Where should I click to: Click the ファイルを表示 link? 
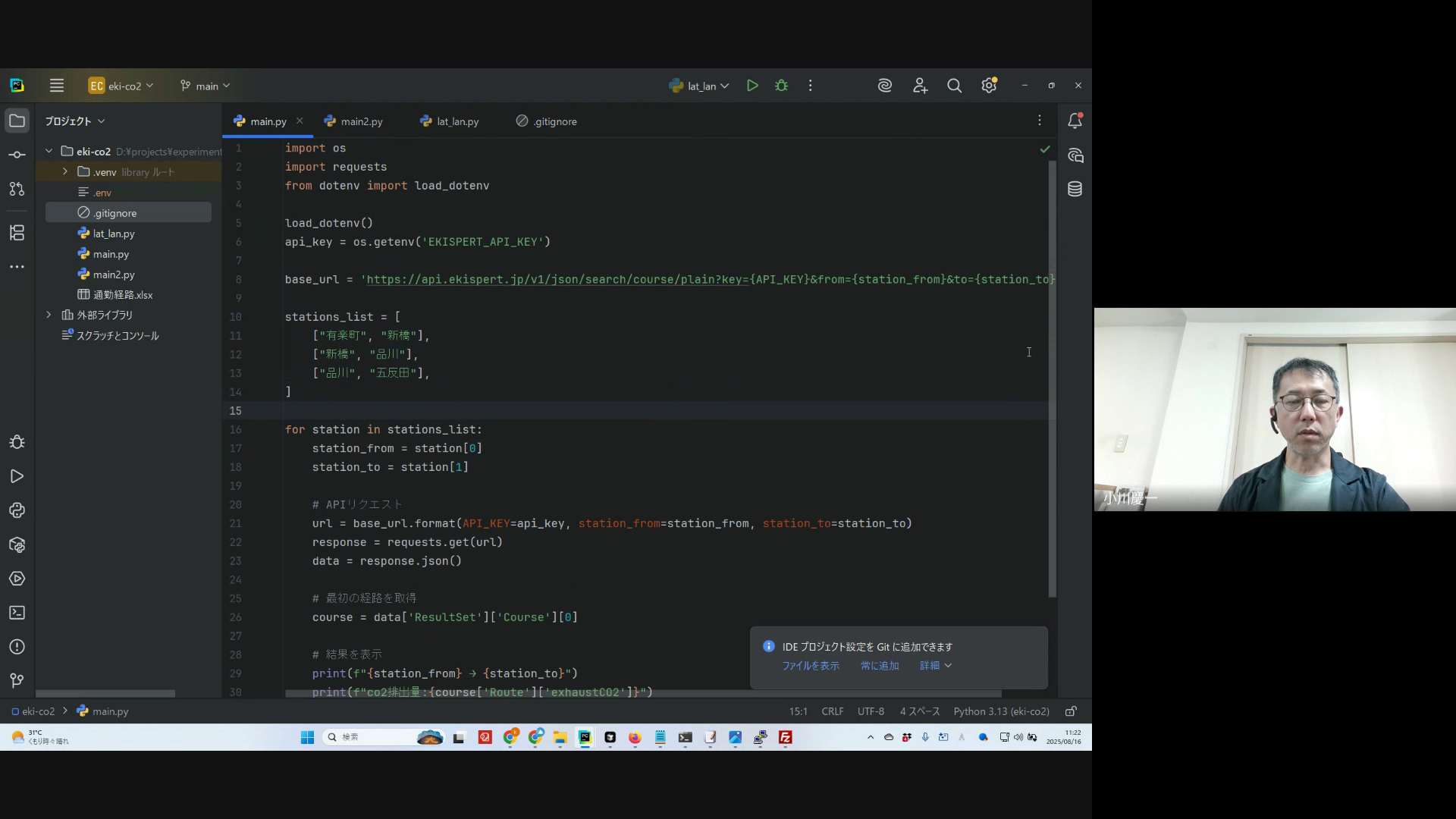pyautogui.click(x=811, y=666)
